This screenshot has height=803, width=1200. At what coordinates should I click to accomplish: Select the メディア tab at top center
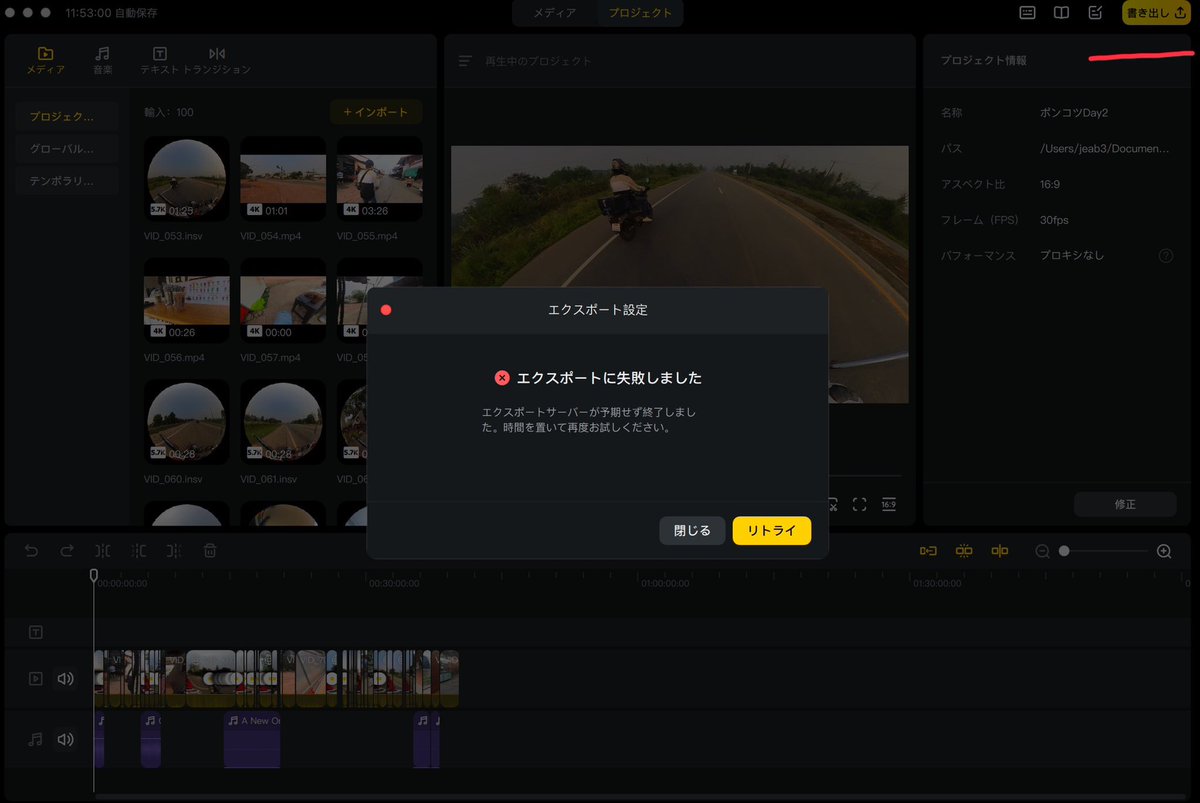pyautogui.click(x=554, y=13)
